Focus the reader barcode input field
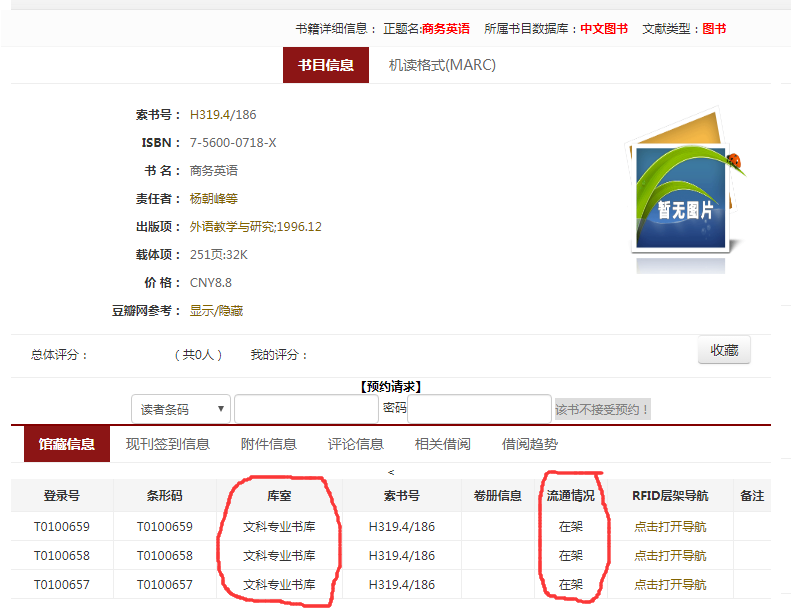Viewport: 791px width, 611px height. coord(306,409)
